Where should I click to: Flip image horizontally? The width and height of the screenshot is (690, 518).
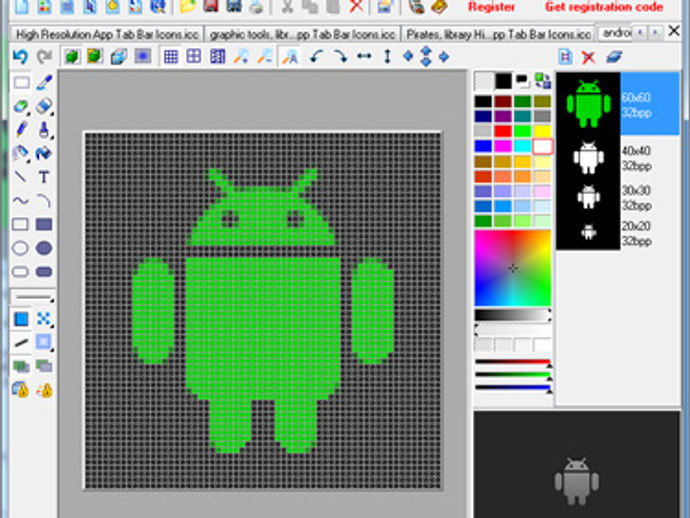(x=364, y=56)
